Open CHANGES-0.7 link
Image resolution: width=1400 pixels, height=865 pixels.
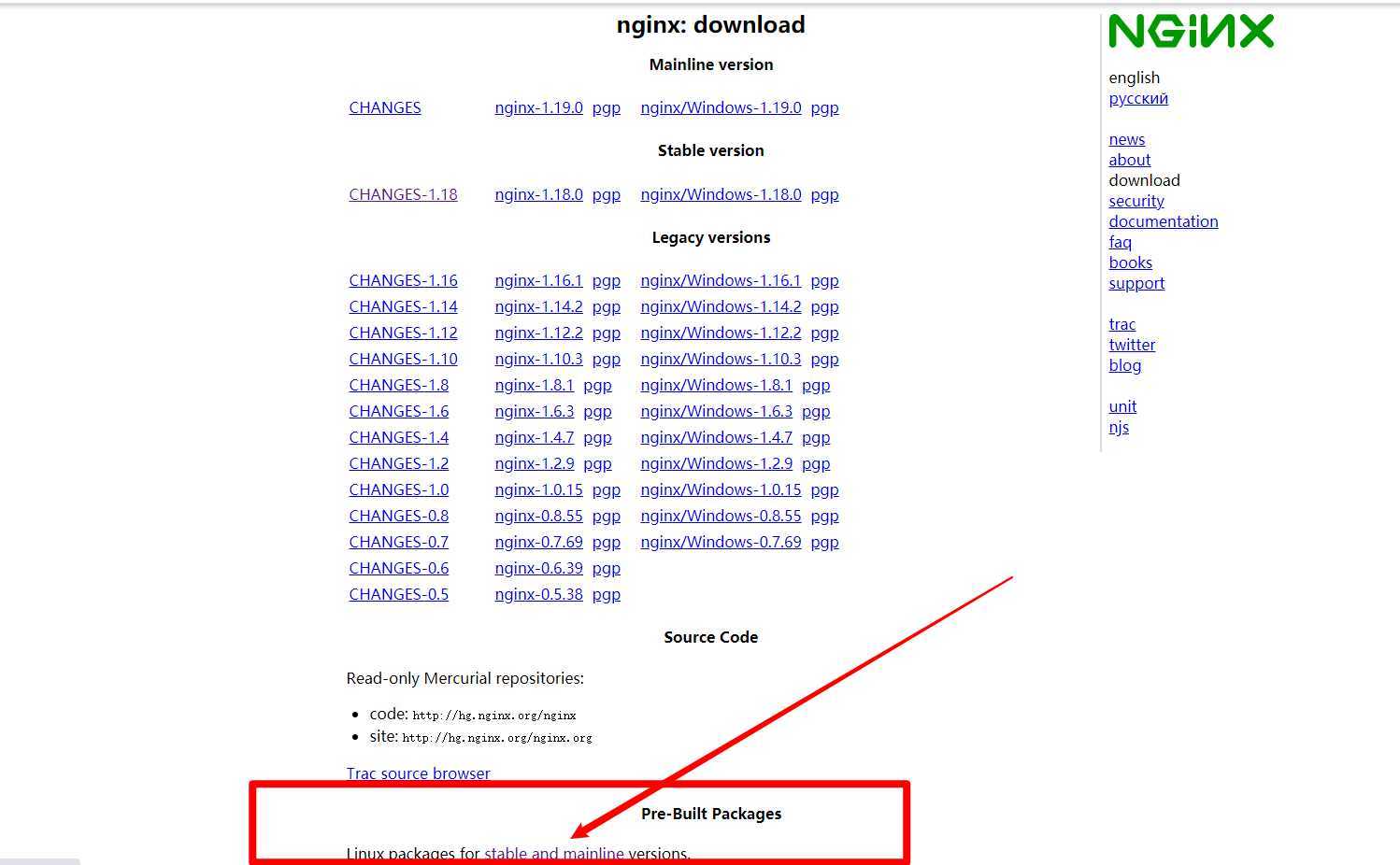pos(398,542)
